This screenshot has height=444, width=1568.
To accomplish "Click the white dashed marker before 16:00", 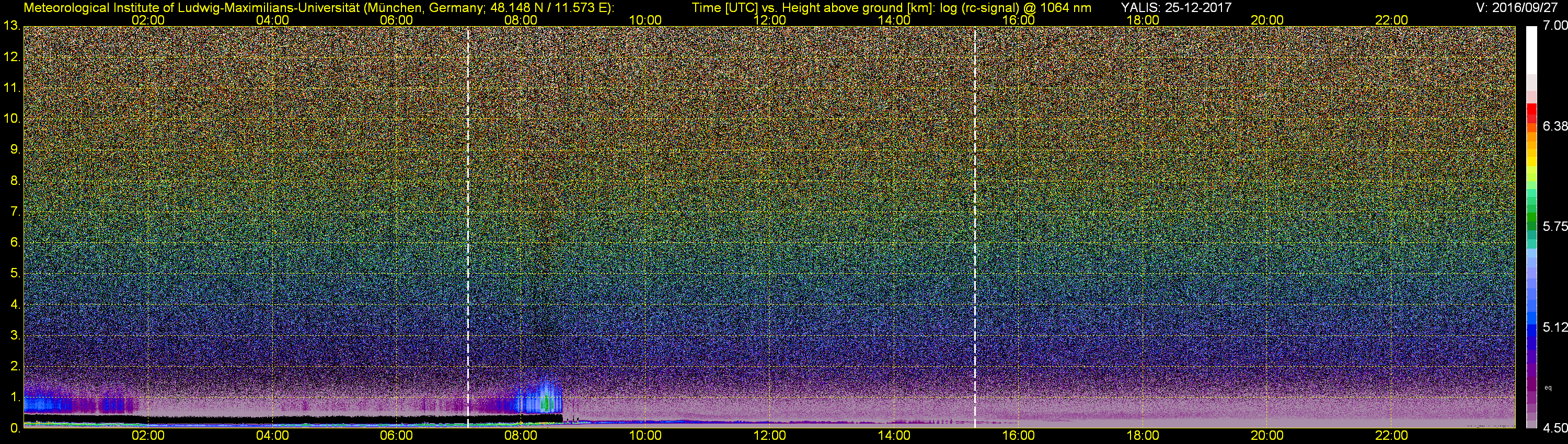I will tap(975, 227).
